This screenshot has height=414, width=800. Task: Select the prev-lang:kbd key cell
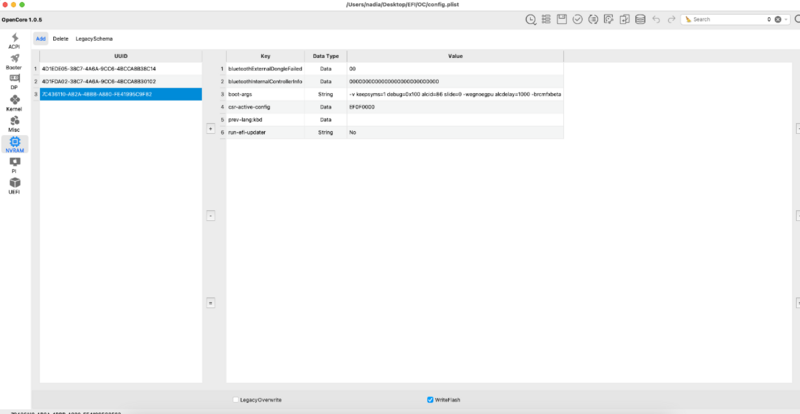click(265, 119)
